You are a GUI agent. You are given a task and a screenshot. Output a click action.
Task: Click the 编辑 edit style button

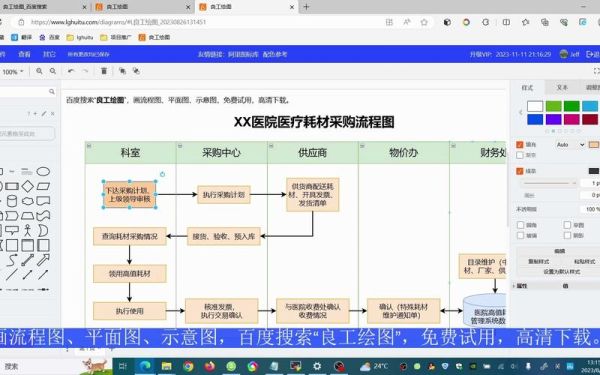tap(559, 251)
